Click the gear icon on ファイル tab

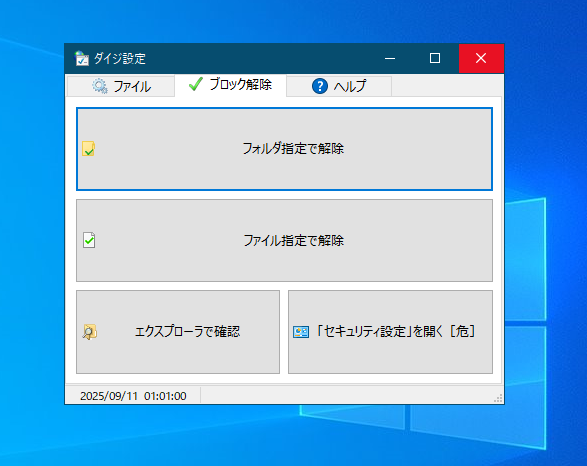pyautogui.click(x=100, y=86)
